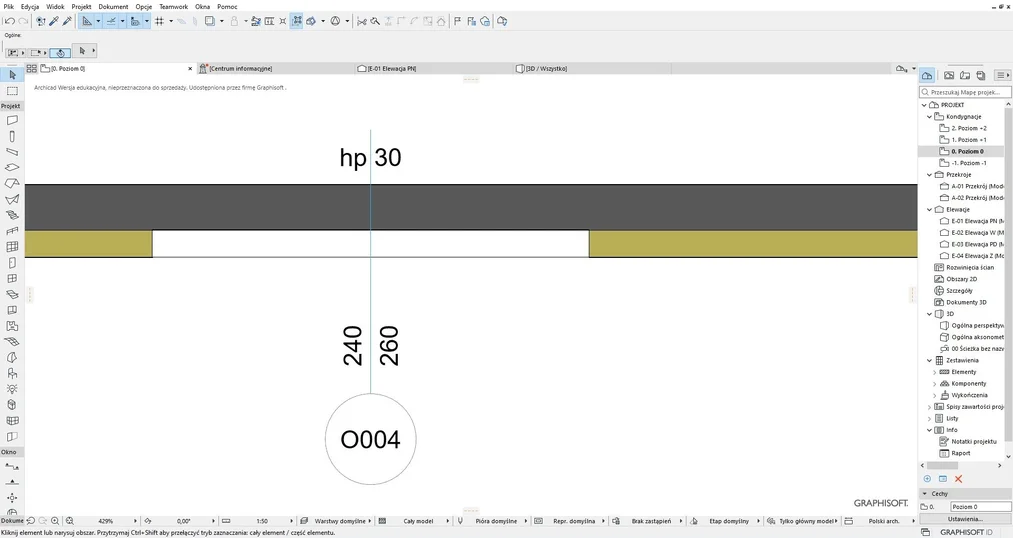This screenshot has width=1013, height=538.
Task: Select 2. Poziom +2 in navigator
Action: pos(968,129)
